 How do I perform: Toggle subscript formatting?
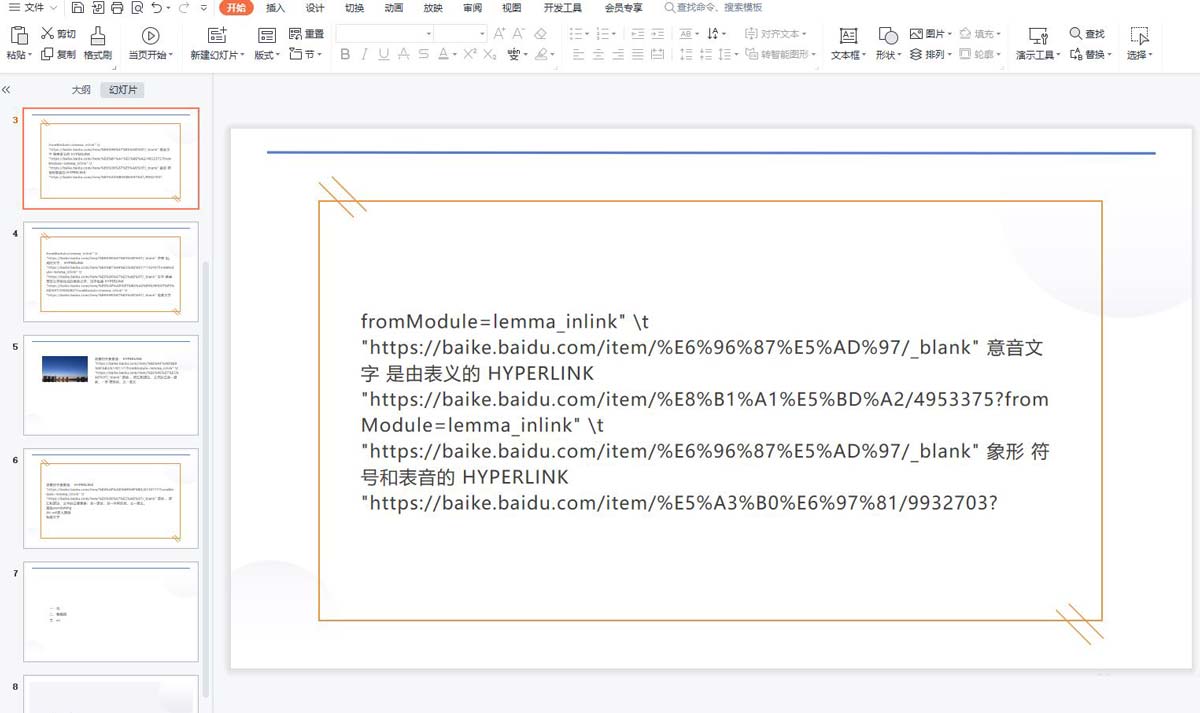tap(489, 54)
